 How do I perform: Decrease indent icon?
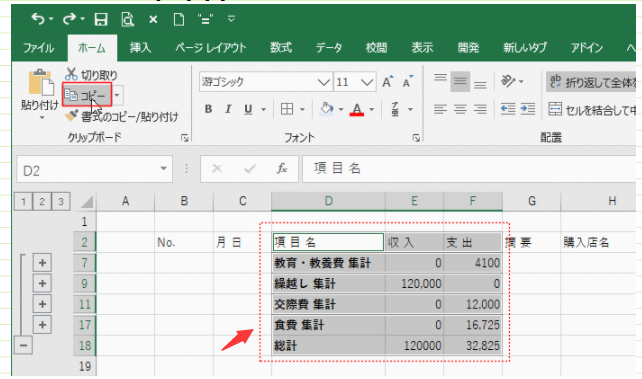click(x=508, y=109)
